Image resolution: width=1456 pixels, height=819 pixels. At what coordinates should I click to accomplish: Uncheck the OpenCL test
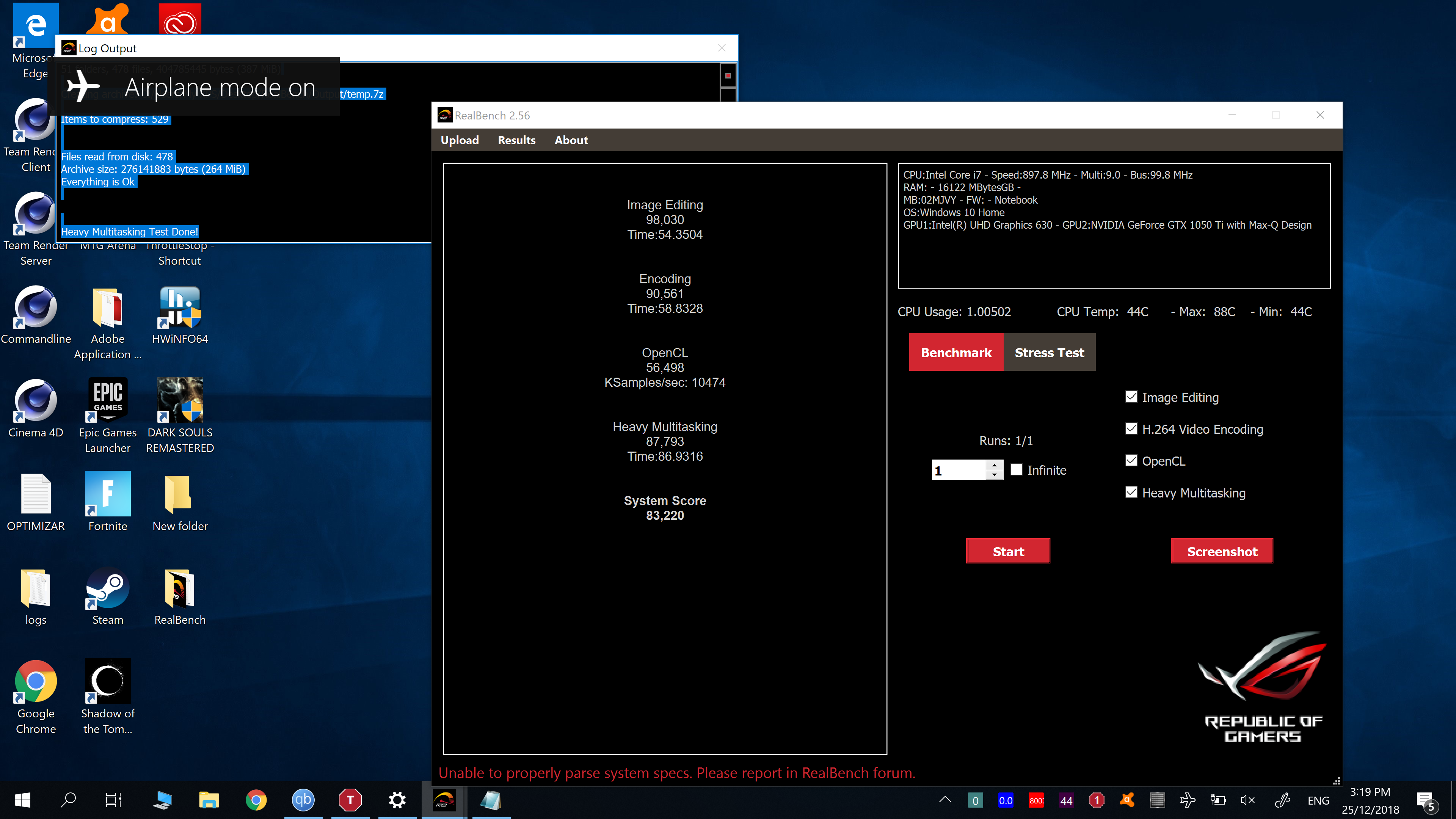(1131, 460)
